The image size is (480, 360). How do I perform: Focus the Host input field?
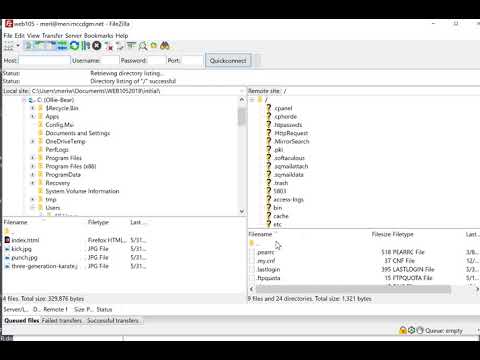[x=45, y=61]
